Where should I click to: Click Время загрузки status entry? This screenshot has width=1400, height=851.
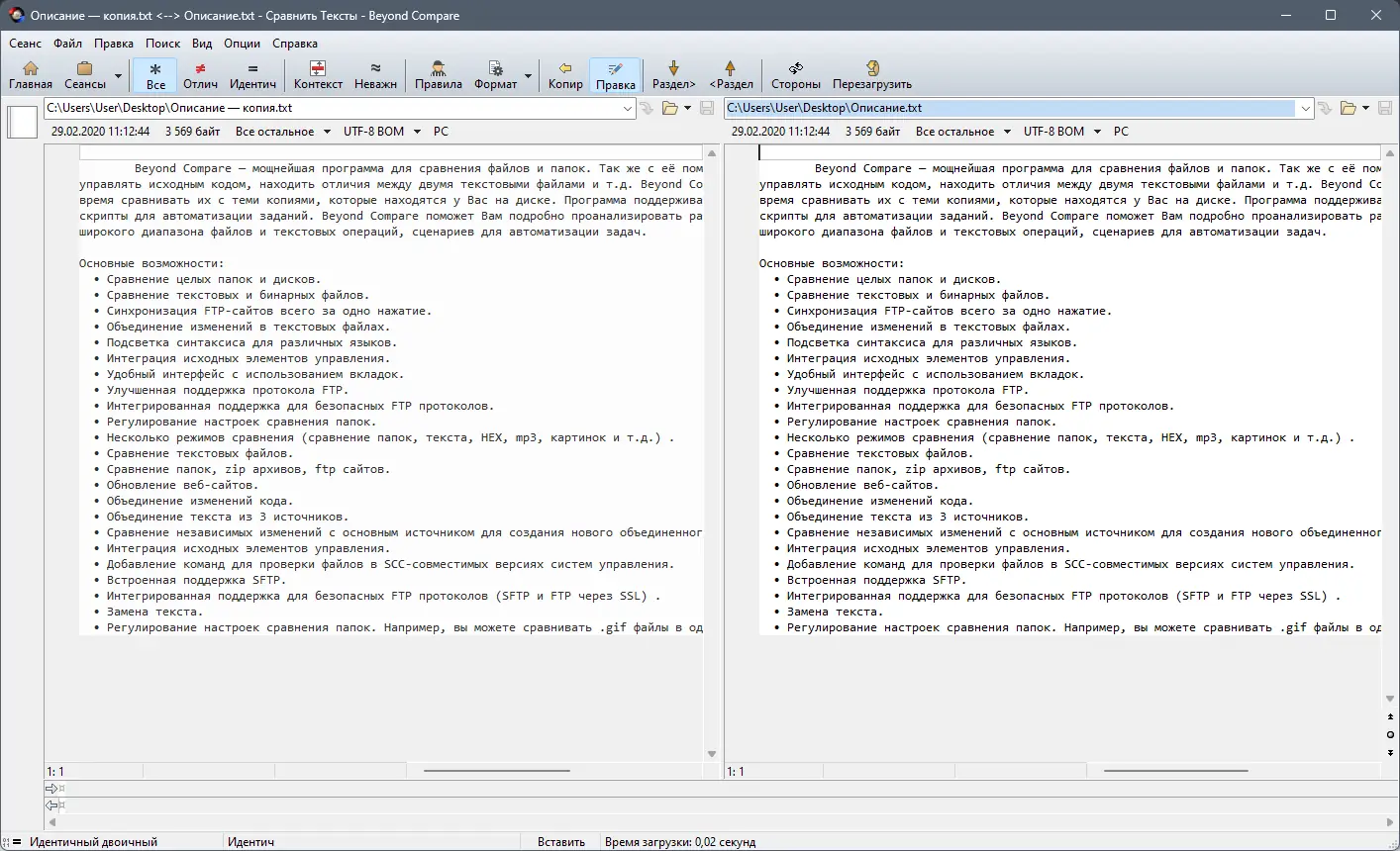(x=680, y=842)
